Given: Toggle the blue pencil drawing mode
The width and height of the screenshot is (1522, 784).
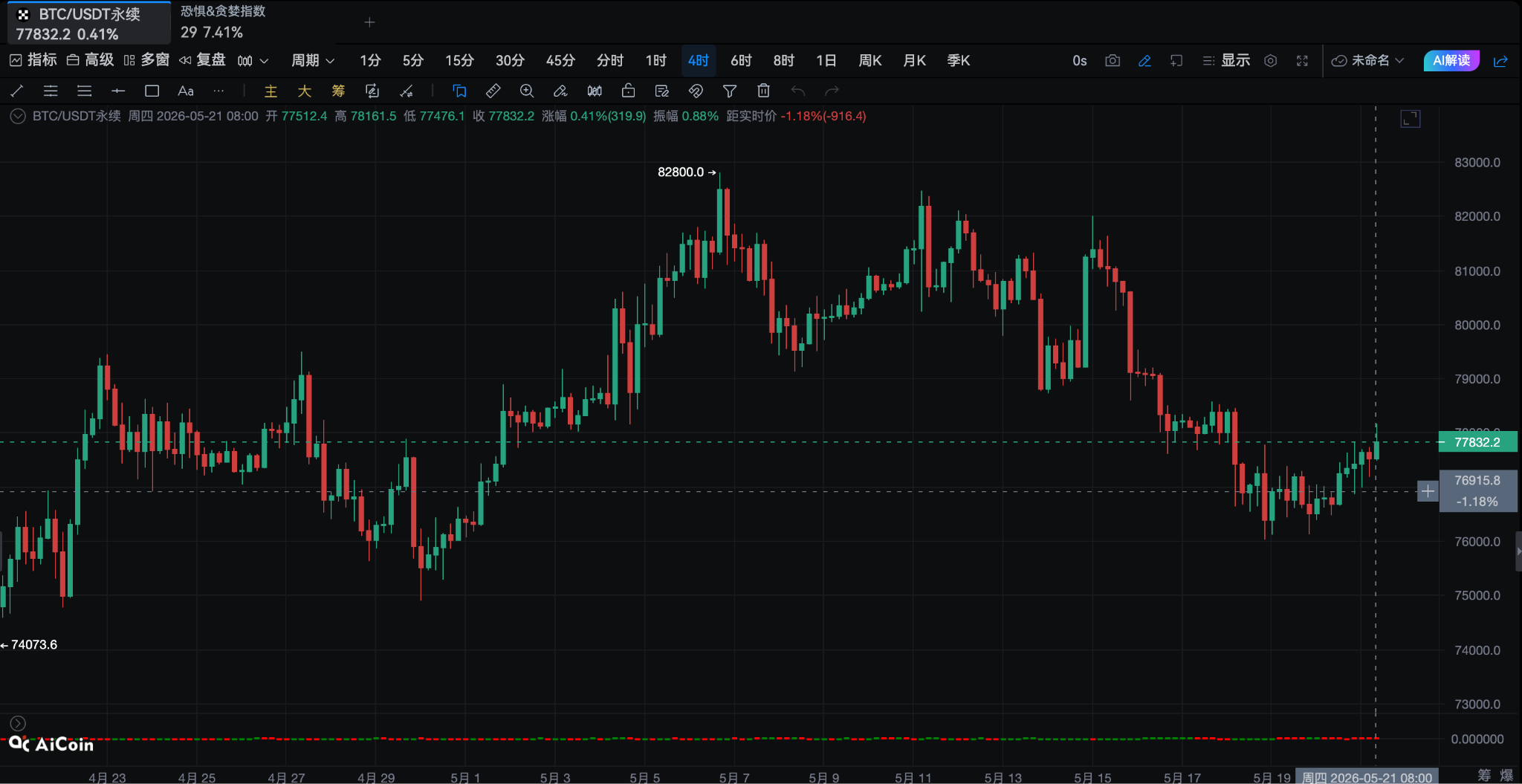Looking at the screenshot, I should (x=1144, y=60).
